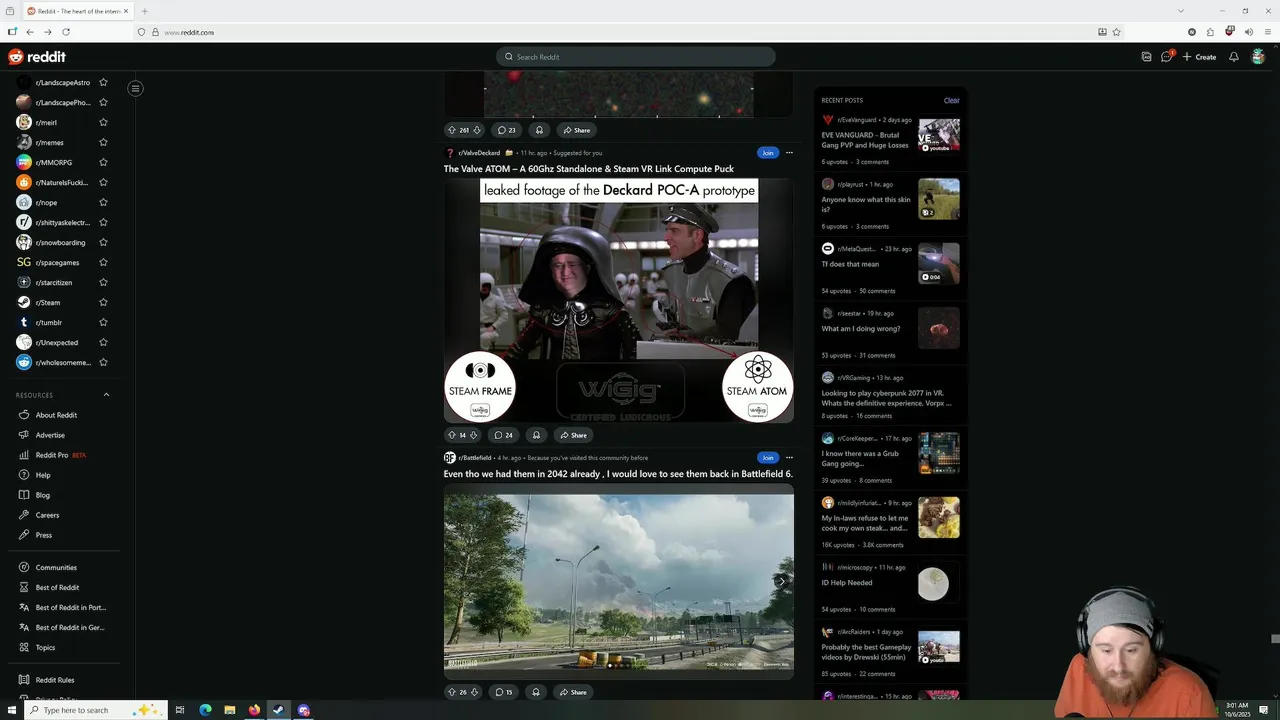Open the notifications bell

coord(1234,57)
